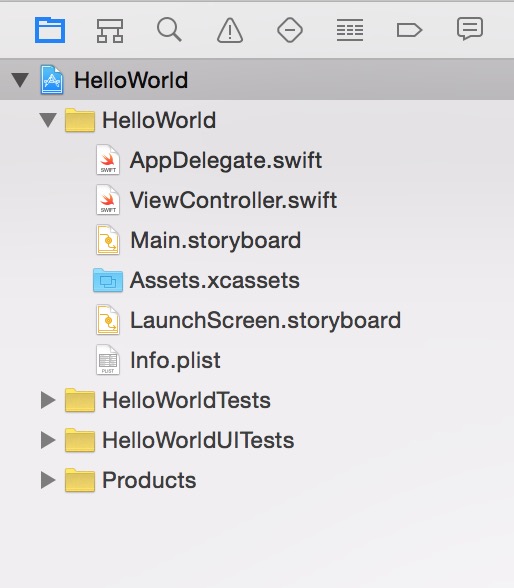Open the Find navigator magnifier icon
This screenshot has width=514, height=588.
169,30
